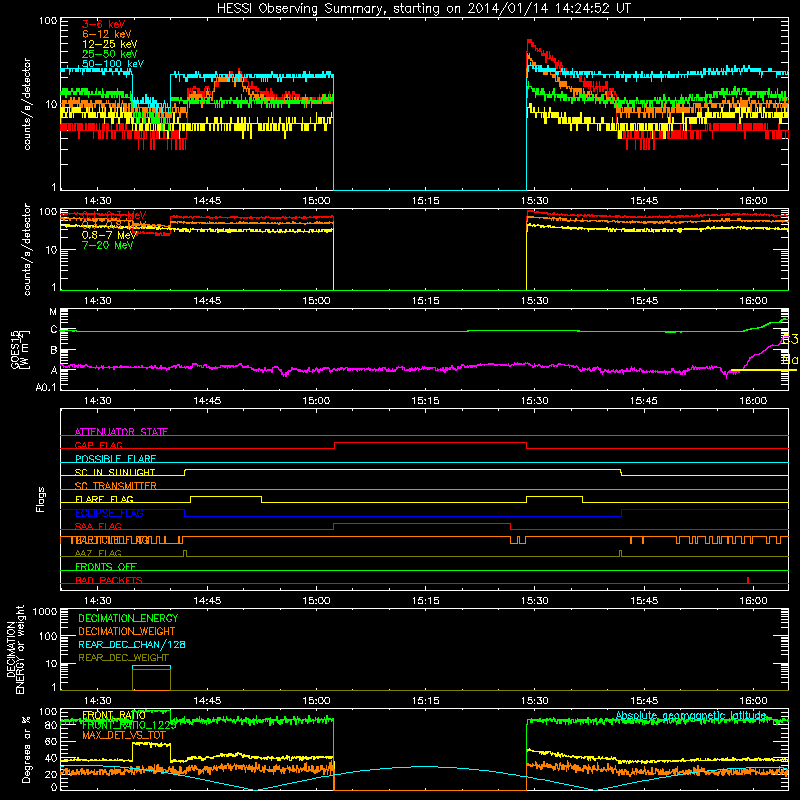
Task: Click "14:45" time tick under the decimation panel
Action: click(x=207, y=701)
